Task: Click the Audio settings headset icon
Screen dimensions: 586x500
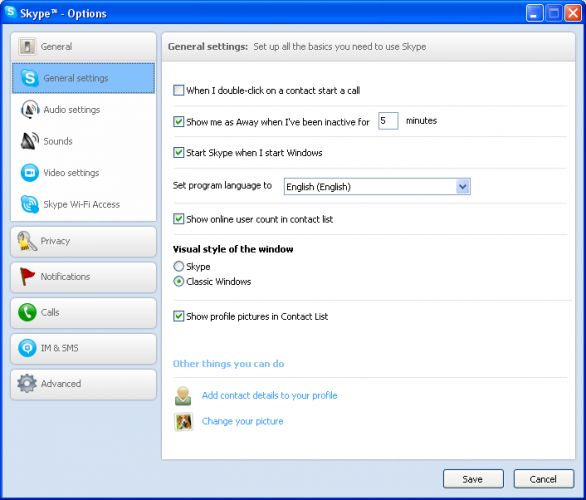Action: [30, 109]
